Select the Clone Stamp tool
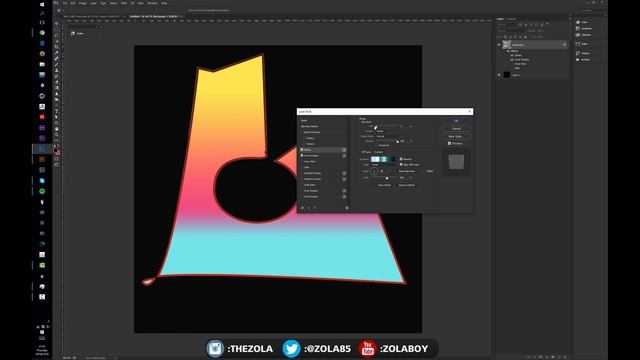Viewport: 640px width, 360px height. click(56, 70)
